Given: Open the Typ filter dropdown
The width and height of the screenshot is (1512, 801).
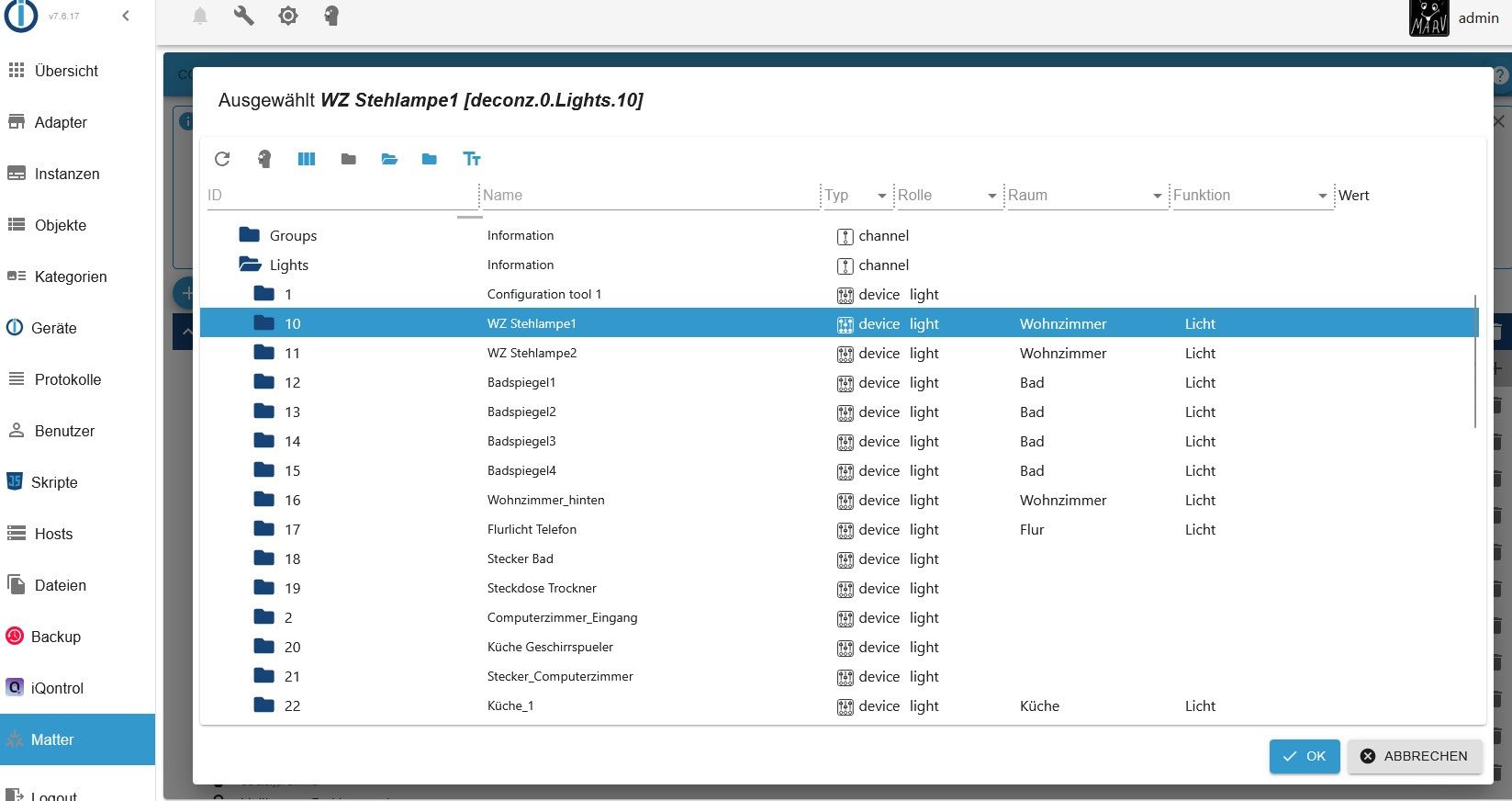Looking at the screenshot, I should (881, 196).
